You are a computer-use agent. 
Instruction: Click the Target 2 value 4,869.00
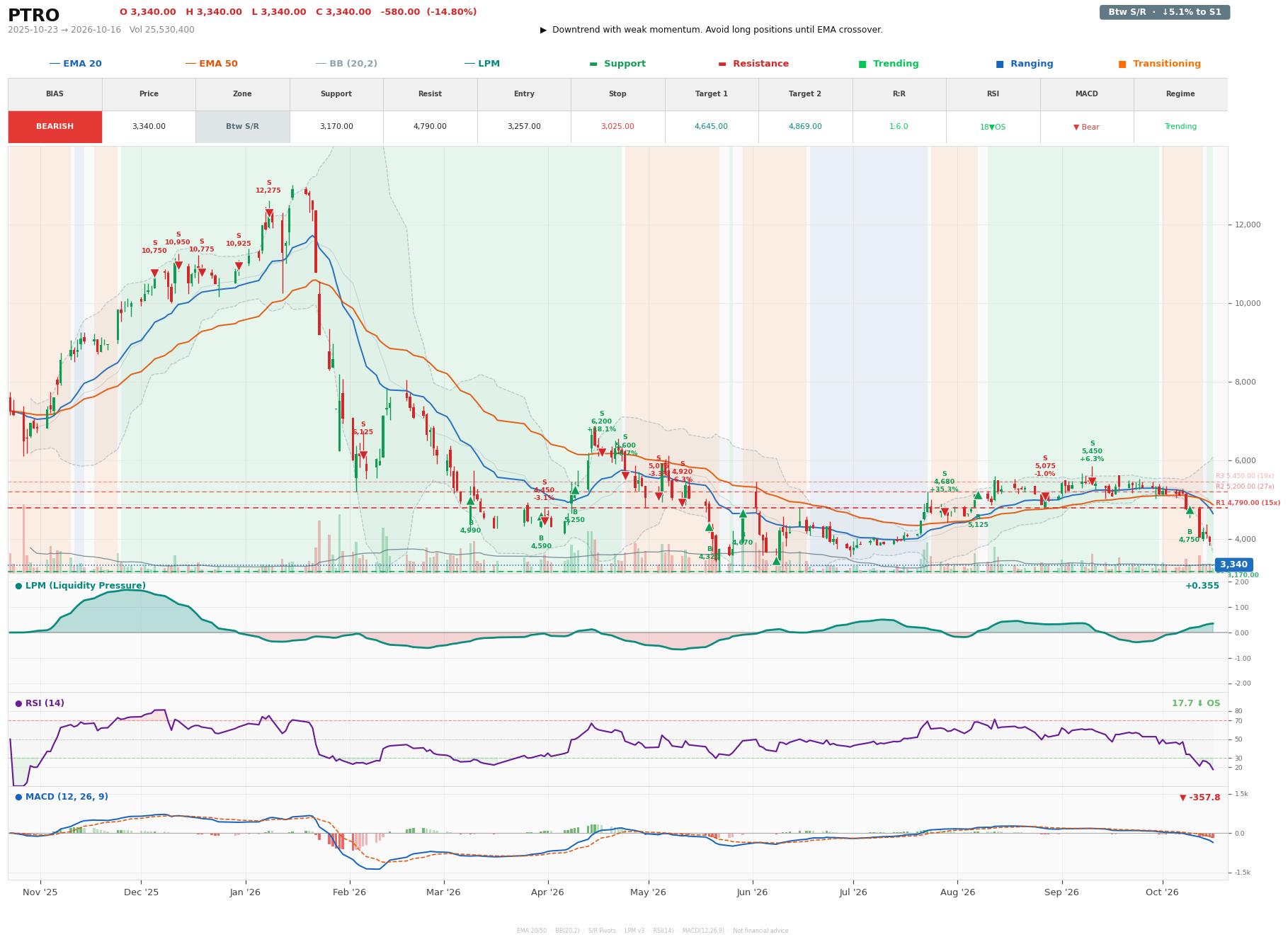(x=805, y=127)
